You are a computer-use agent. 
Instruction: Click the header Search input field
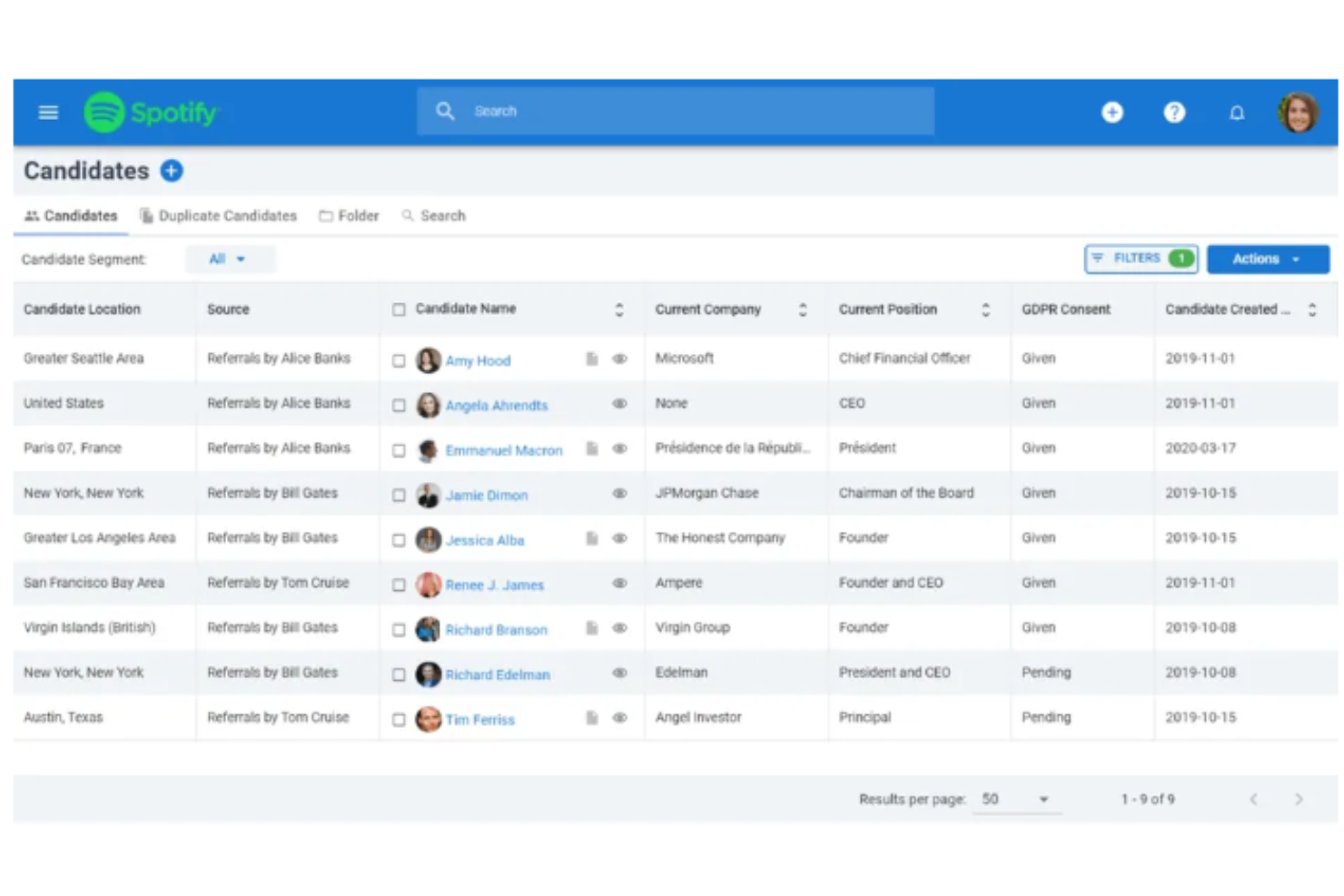click(676, 111)
